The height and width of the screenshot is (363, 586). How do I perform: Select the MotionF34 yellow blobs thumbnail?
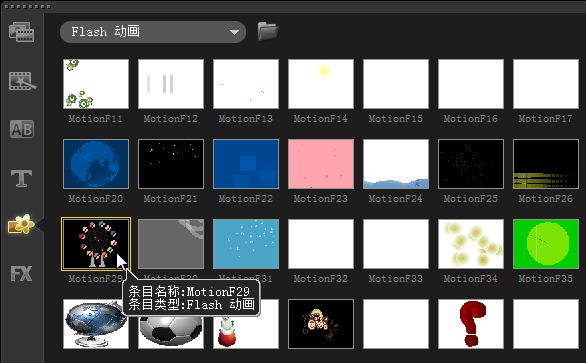pos(471,244)
